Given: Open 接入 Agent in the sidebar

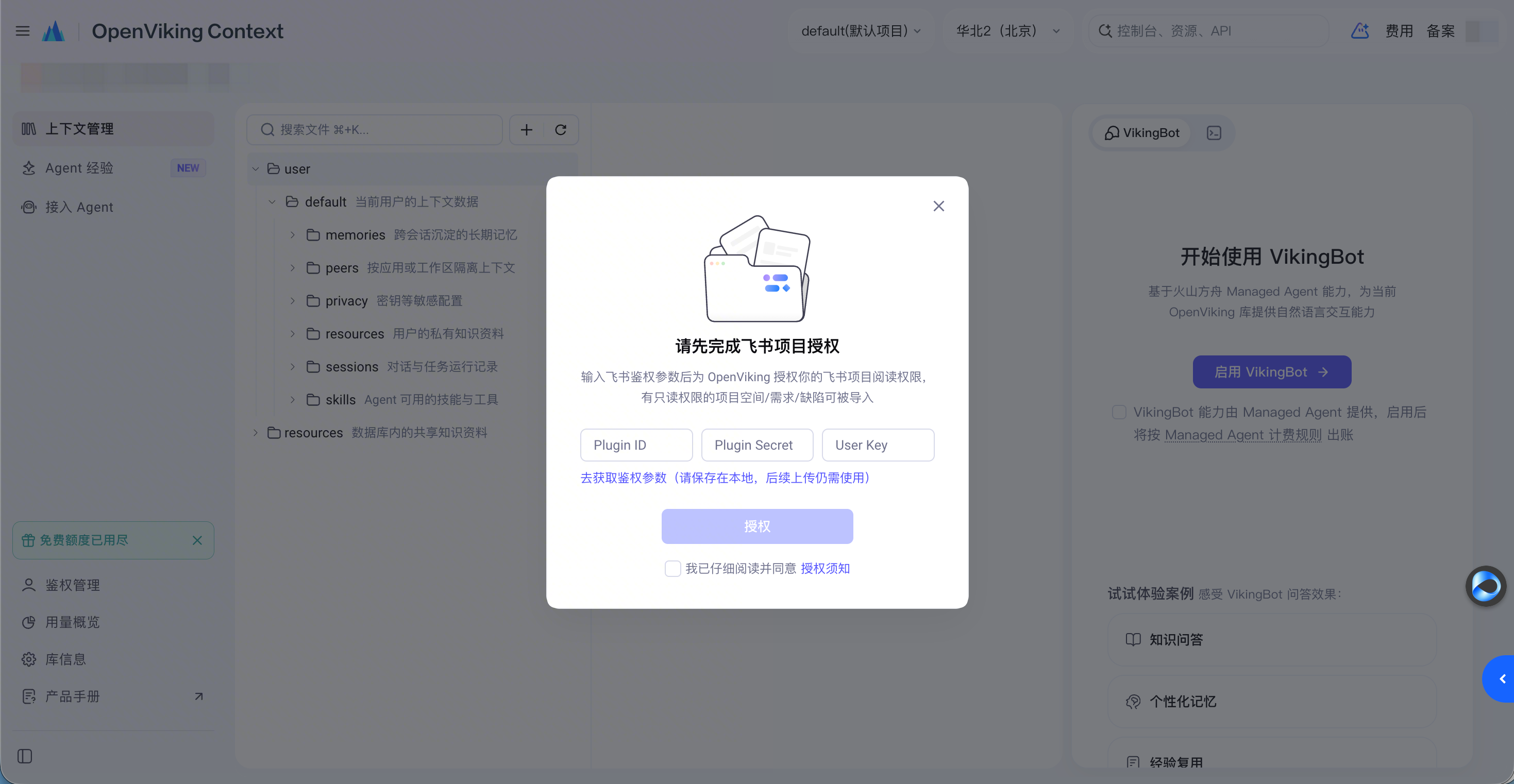Looking at the screenshot, I should coord(113,207).
